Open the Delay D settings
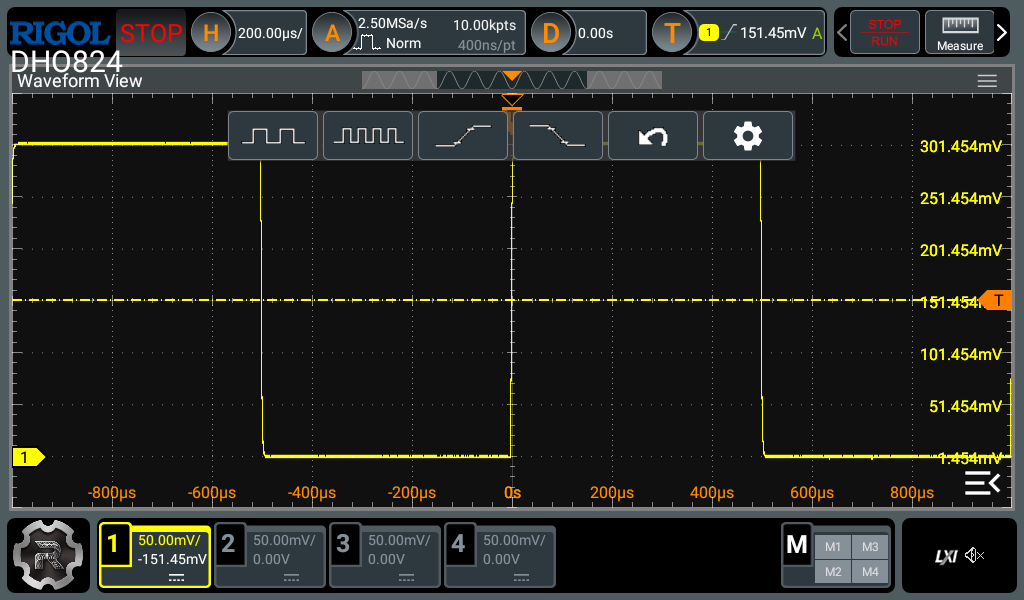 click(551, 33)
